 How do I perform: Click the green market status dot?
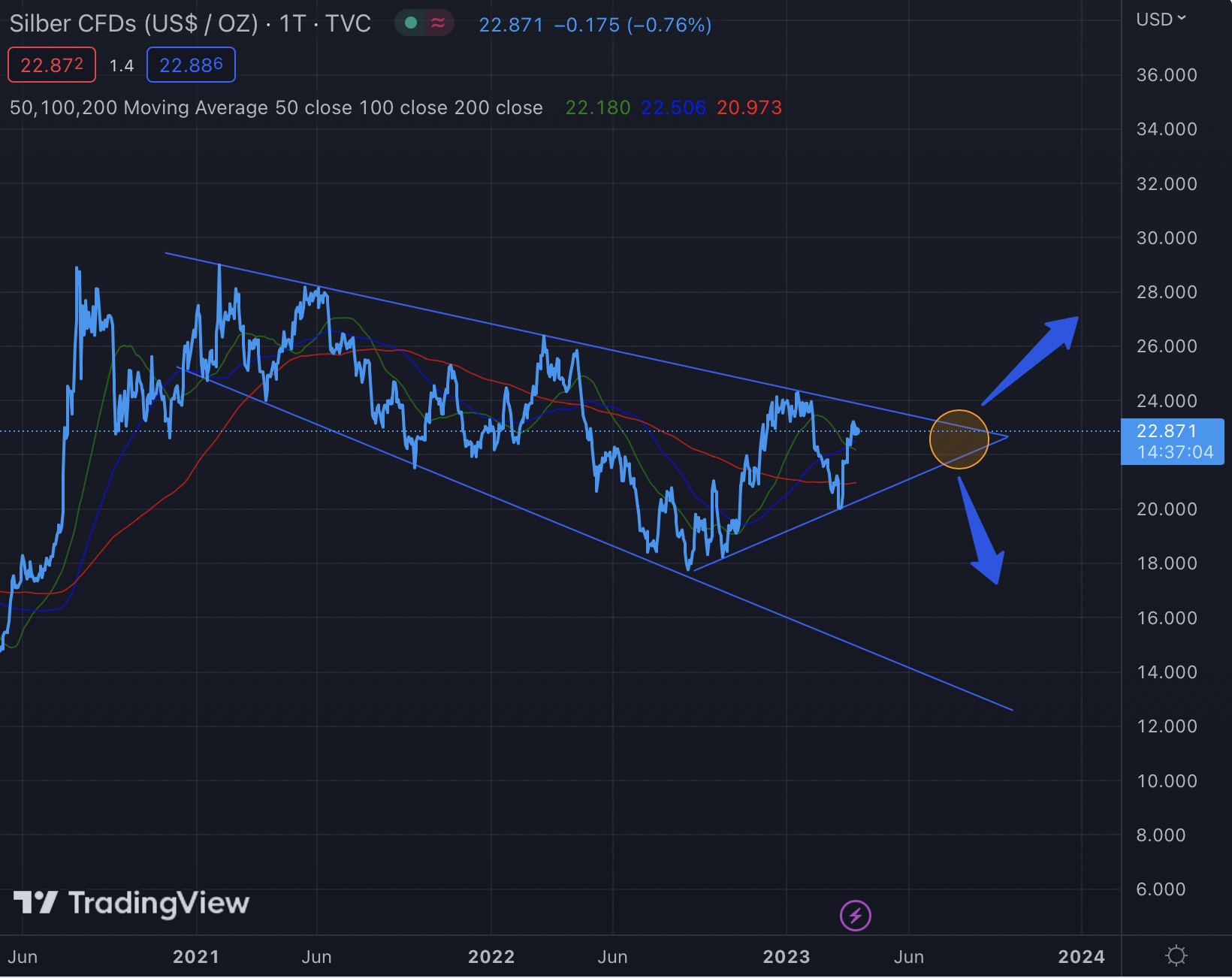pyautogui.click(x=411, y=23)
